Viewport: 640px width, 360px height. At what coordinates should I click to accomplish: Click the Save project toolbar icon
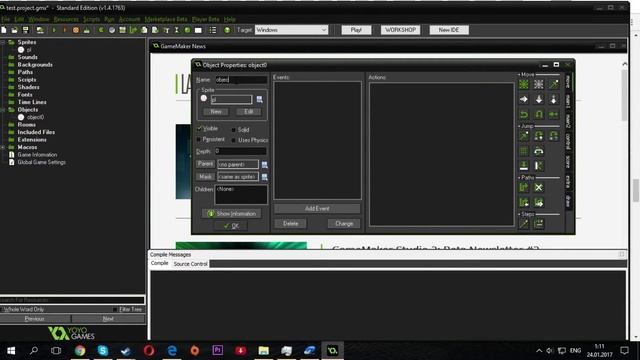[25, 30]
